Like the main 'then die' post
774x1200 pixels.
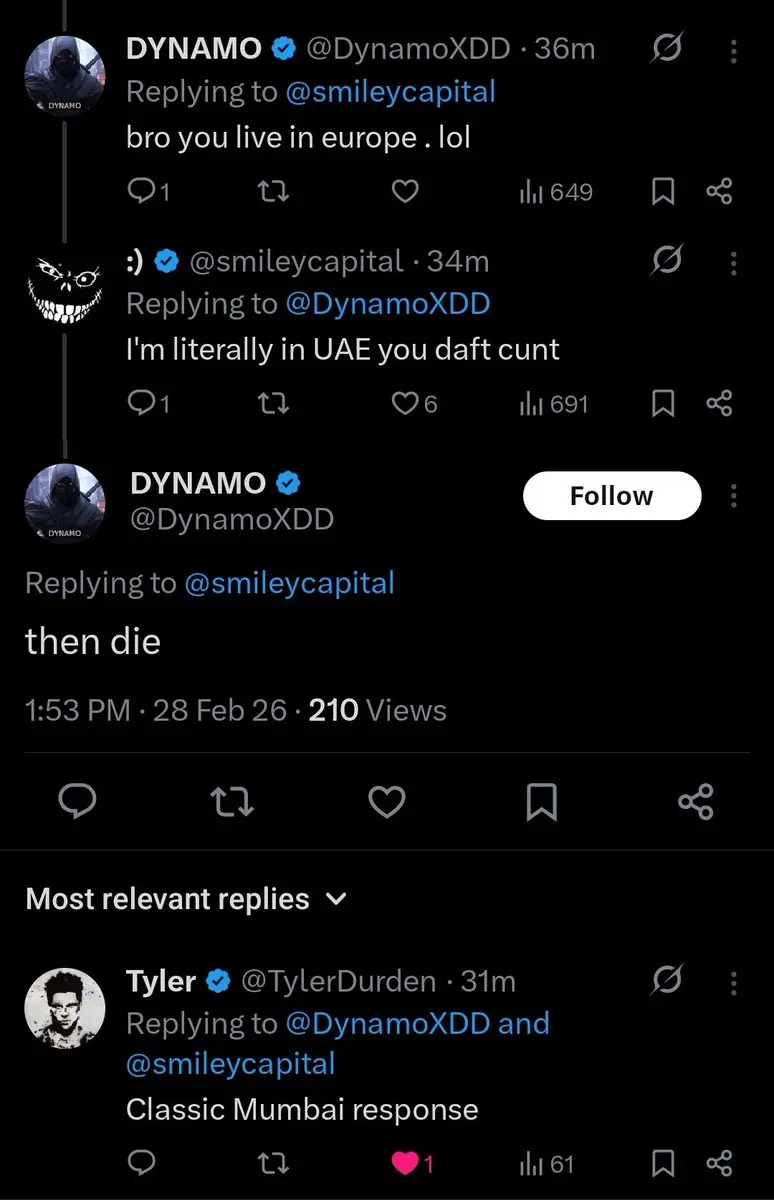click(387, 802)
